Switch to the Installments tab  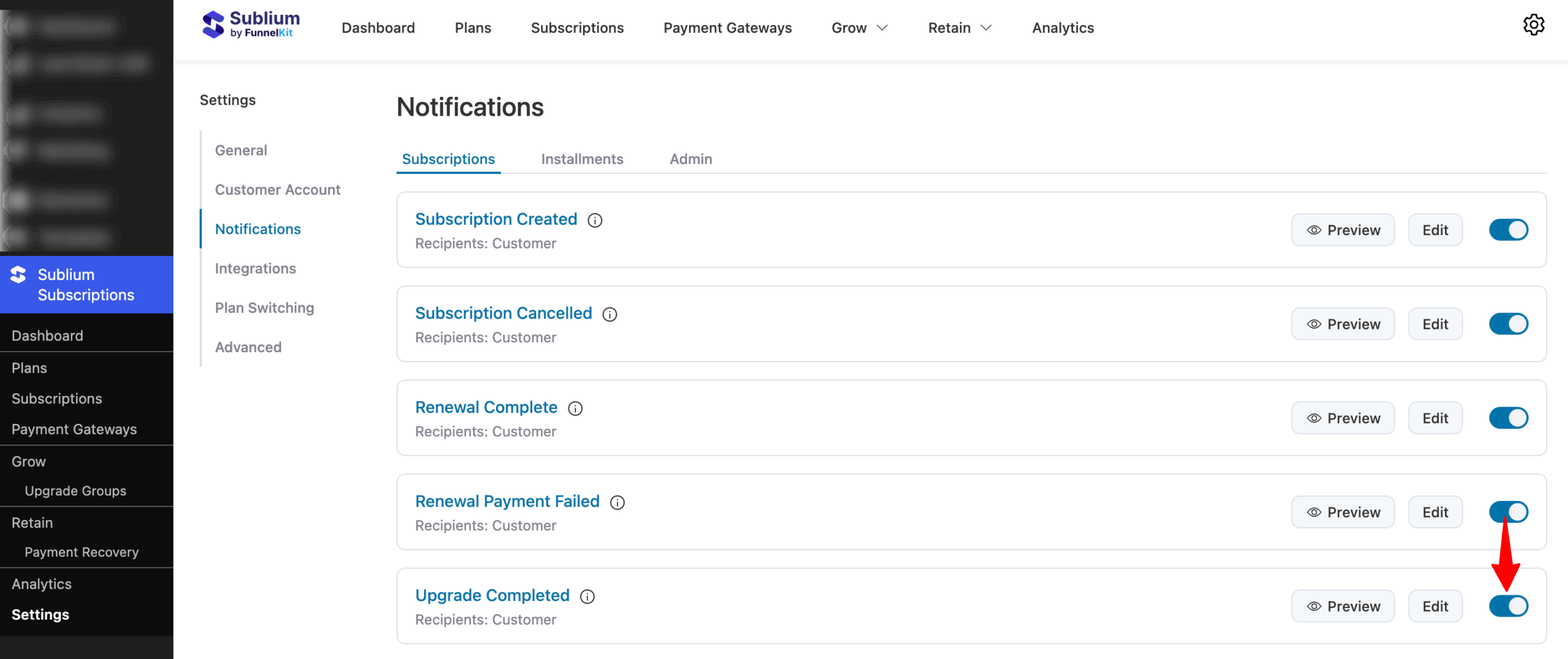tap(582, 159)
